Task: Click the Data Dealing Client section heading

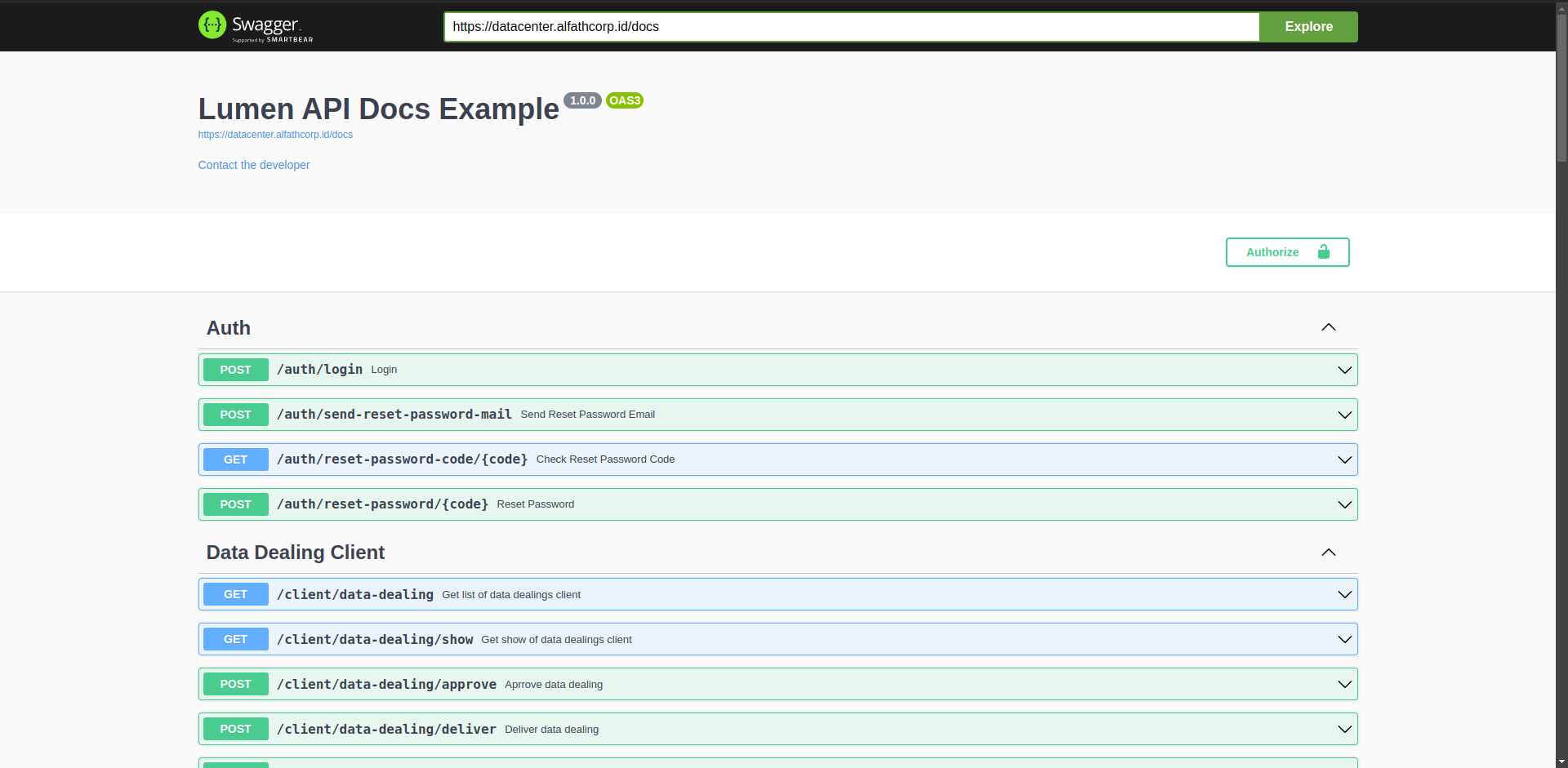Action: [x=296, y=553]
